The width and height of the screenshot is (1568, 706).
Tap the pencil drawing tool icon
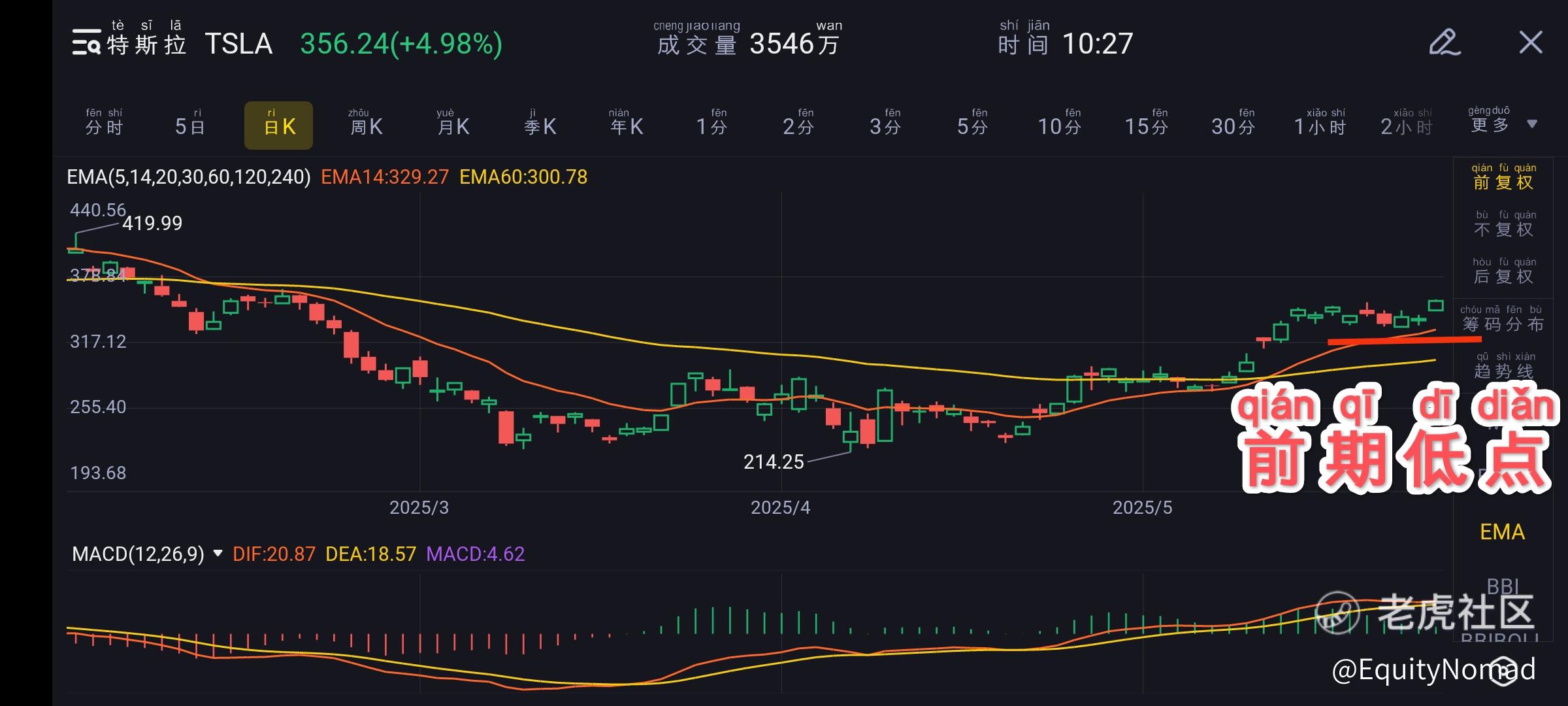pos(1444,42)
